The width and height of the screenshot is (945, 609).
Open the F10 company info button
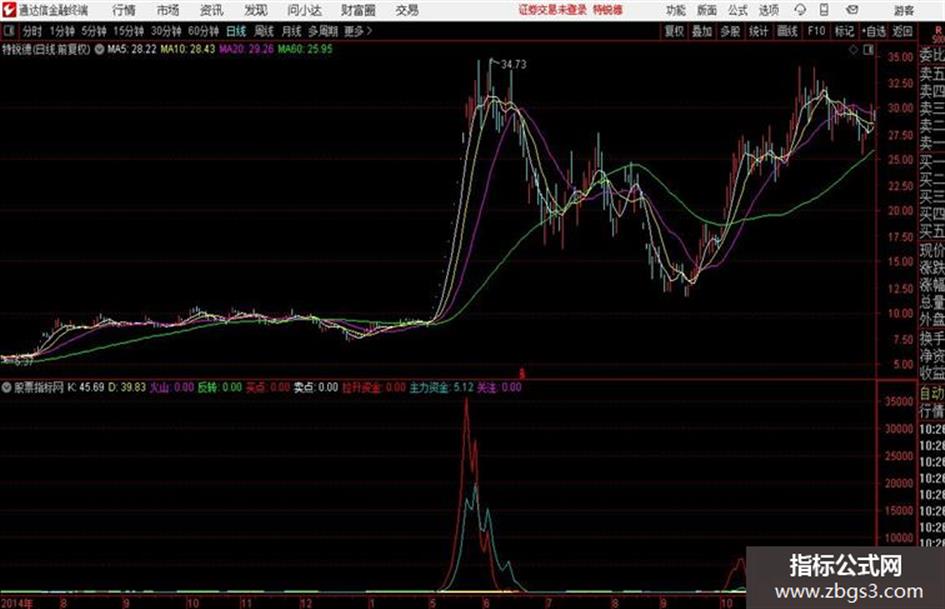click(x=816, y=31)
